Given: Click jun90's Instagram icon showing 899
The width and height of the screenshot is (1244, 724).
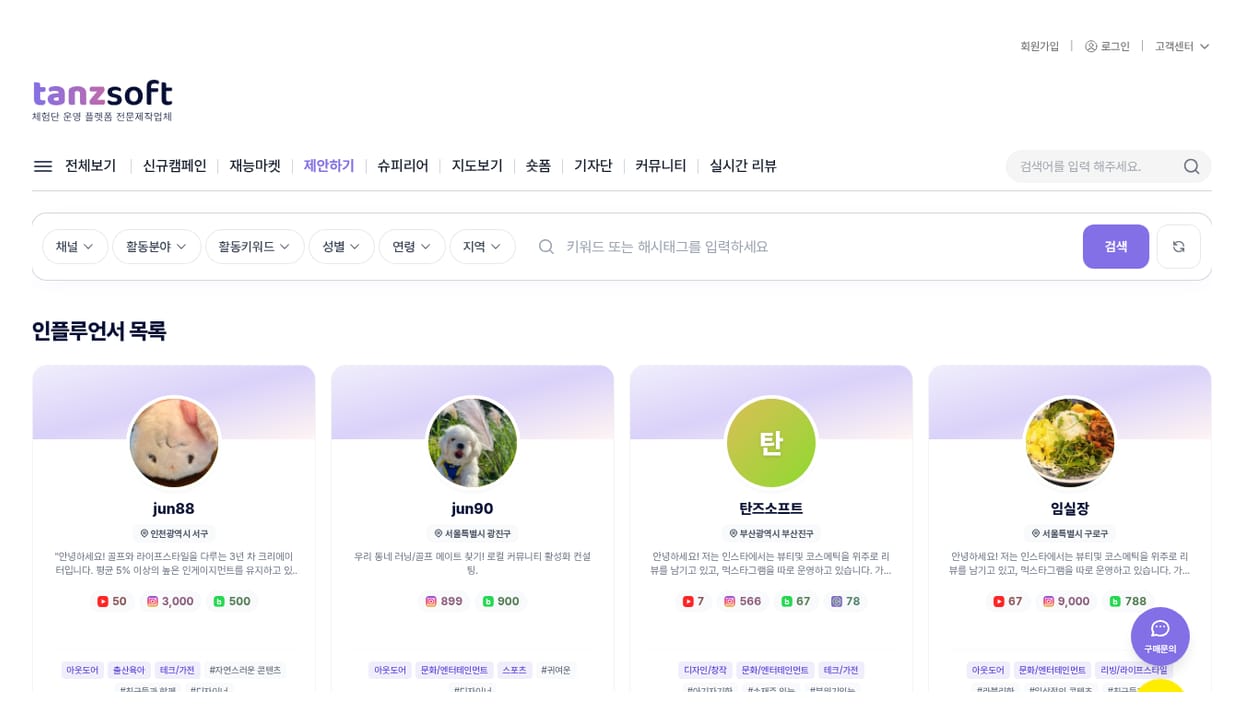Looking at the screenshot, I should [x=431, y=601].
